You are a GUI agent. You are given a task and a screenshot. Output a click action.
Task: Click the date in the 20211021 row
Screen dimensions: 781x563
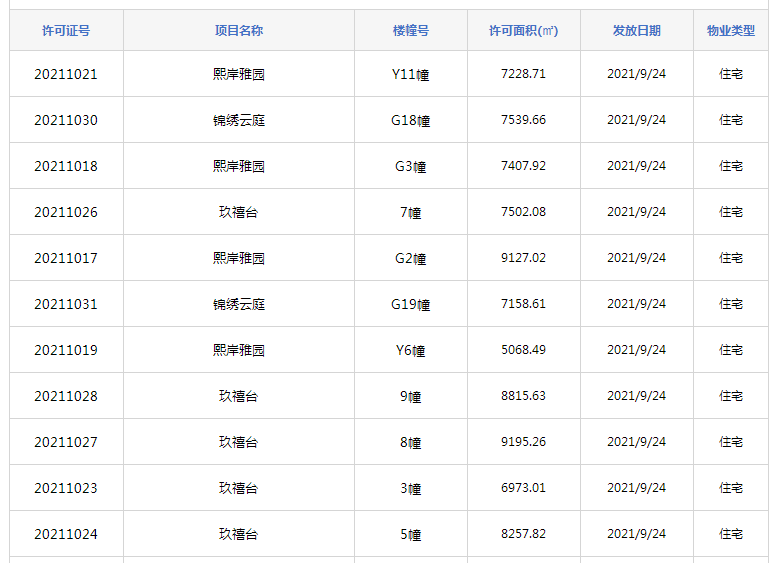637,74
